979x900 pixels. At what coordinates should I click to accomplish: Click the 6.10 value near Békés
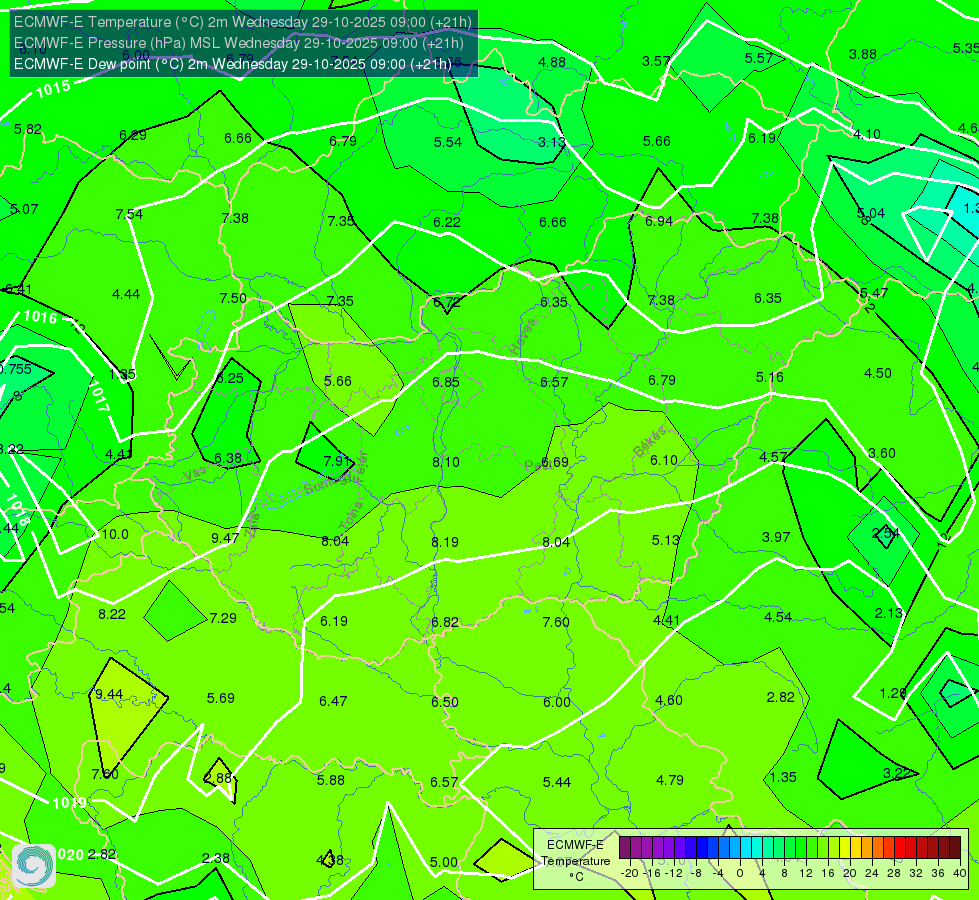point(664,460)
